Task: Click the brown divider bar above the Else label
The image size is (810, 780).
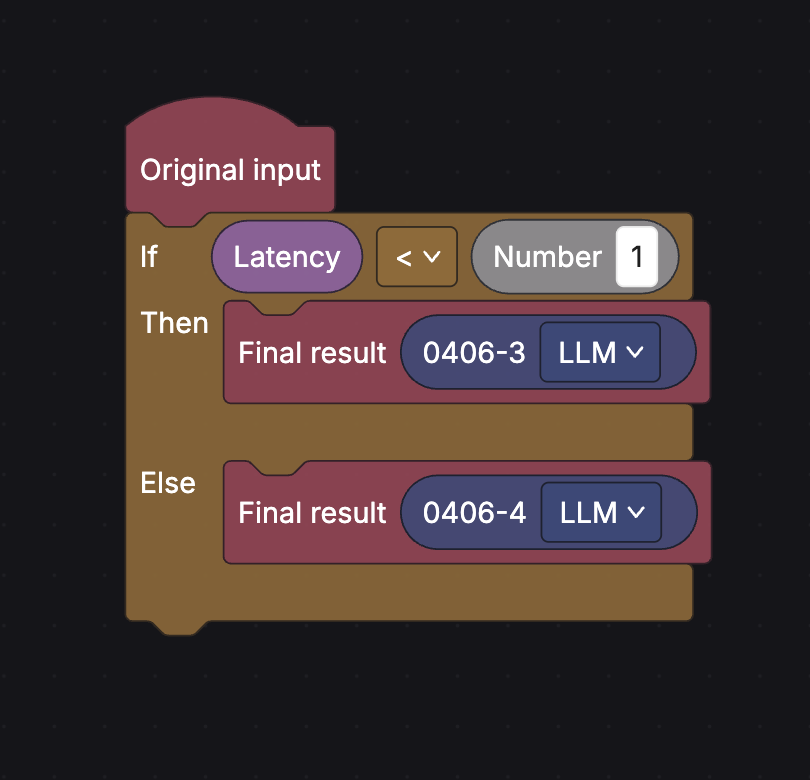Action: coord(450,432)
